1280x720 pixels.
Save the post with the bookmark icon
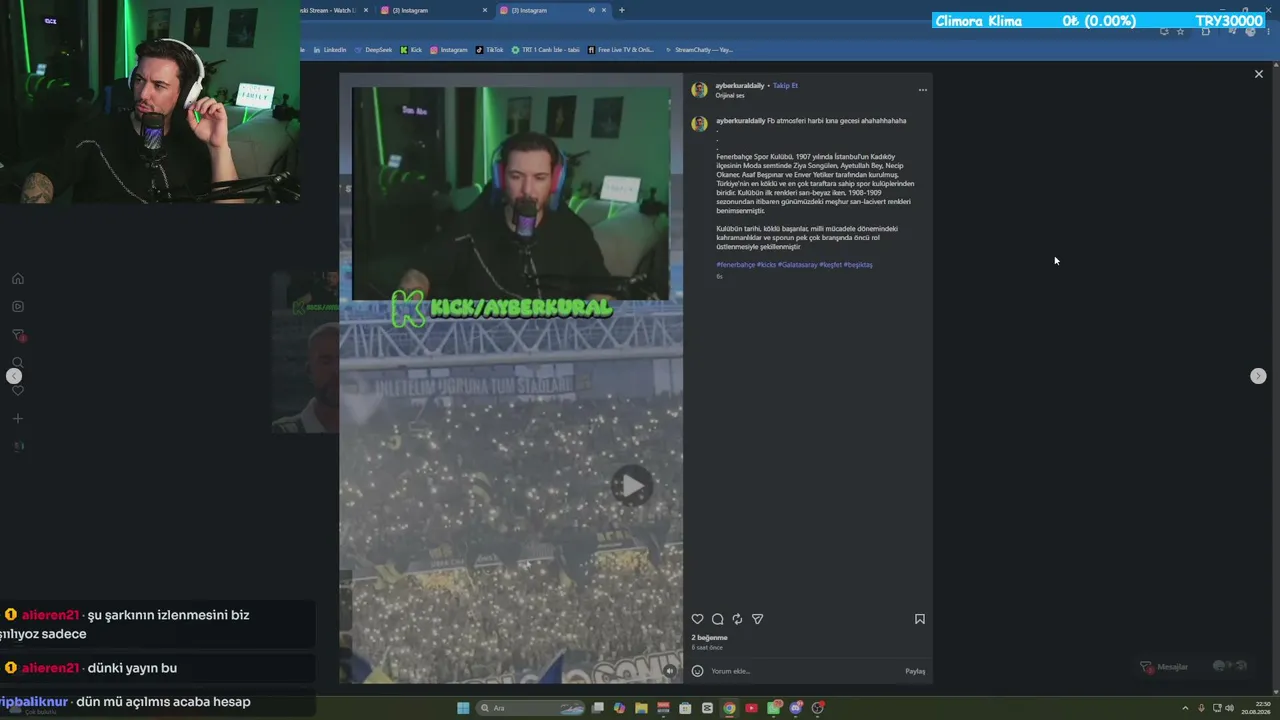tap(920, 619)
